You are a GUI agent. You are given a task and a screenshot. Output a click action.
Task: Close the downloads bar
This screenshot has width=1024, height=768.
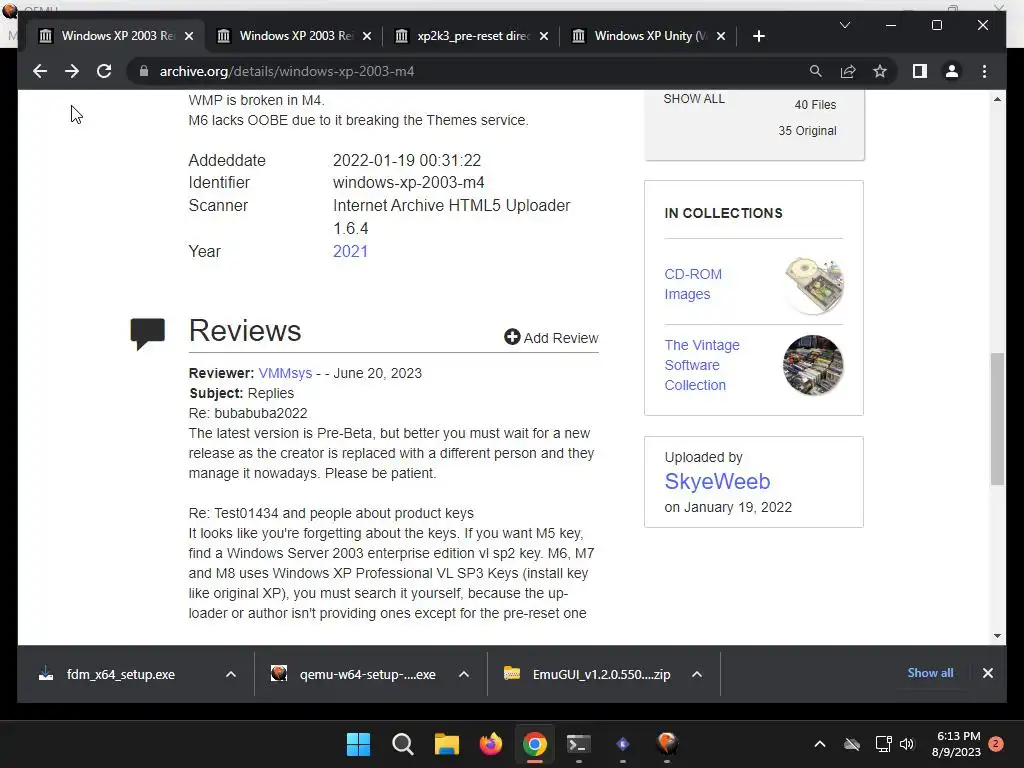pos(987,673)
